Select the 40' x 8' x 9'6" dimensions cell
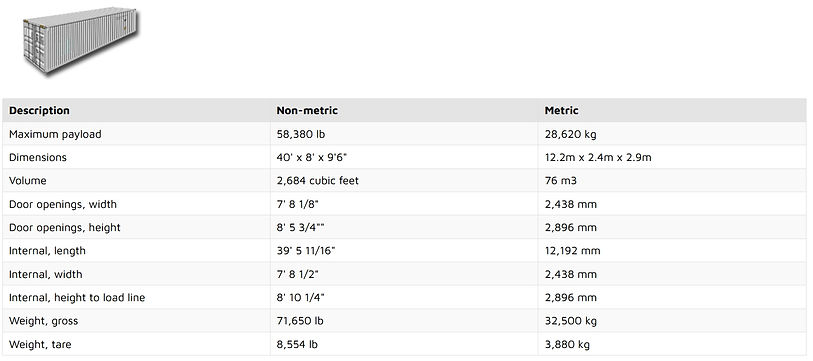813x361 pixels. (312, 157)
